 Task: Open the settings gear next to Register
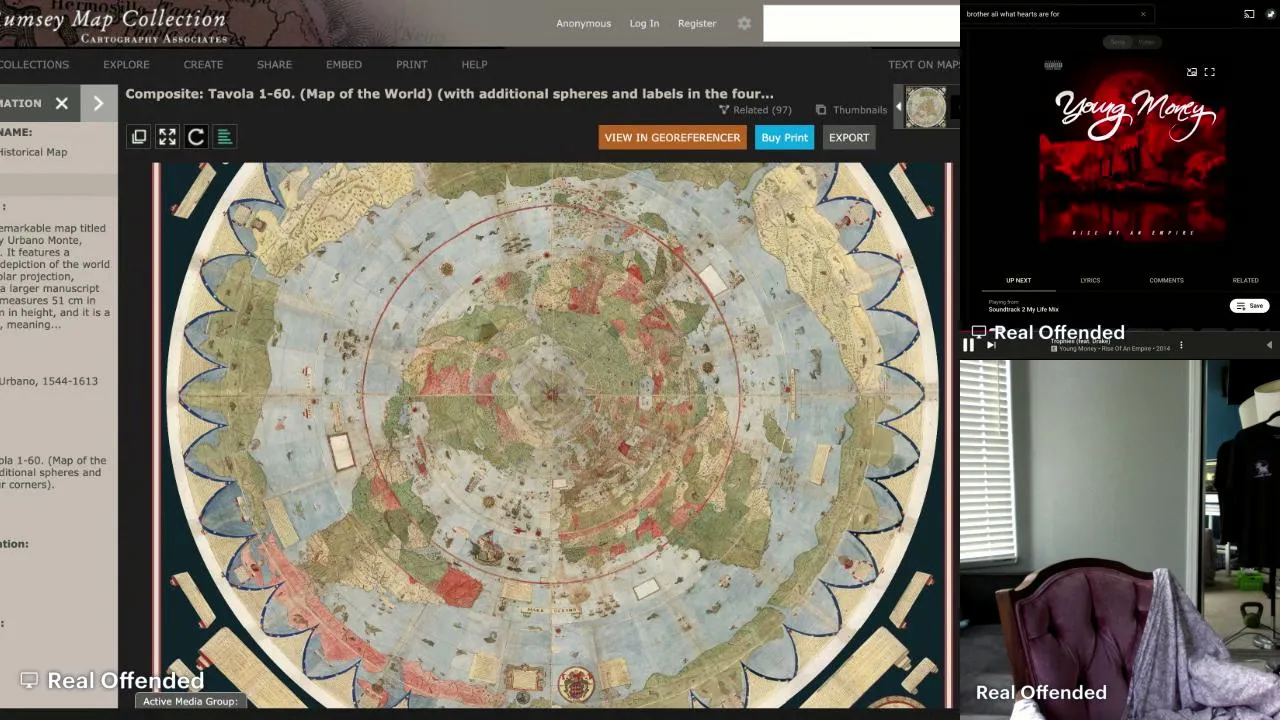tap(744, 23)
